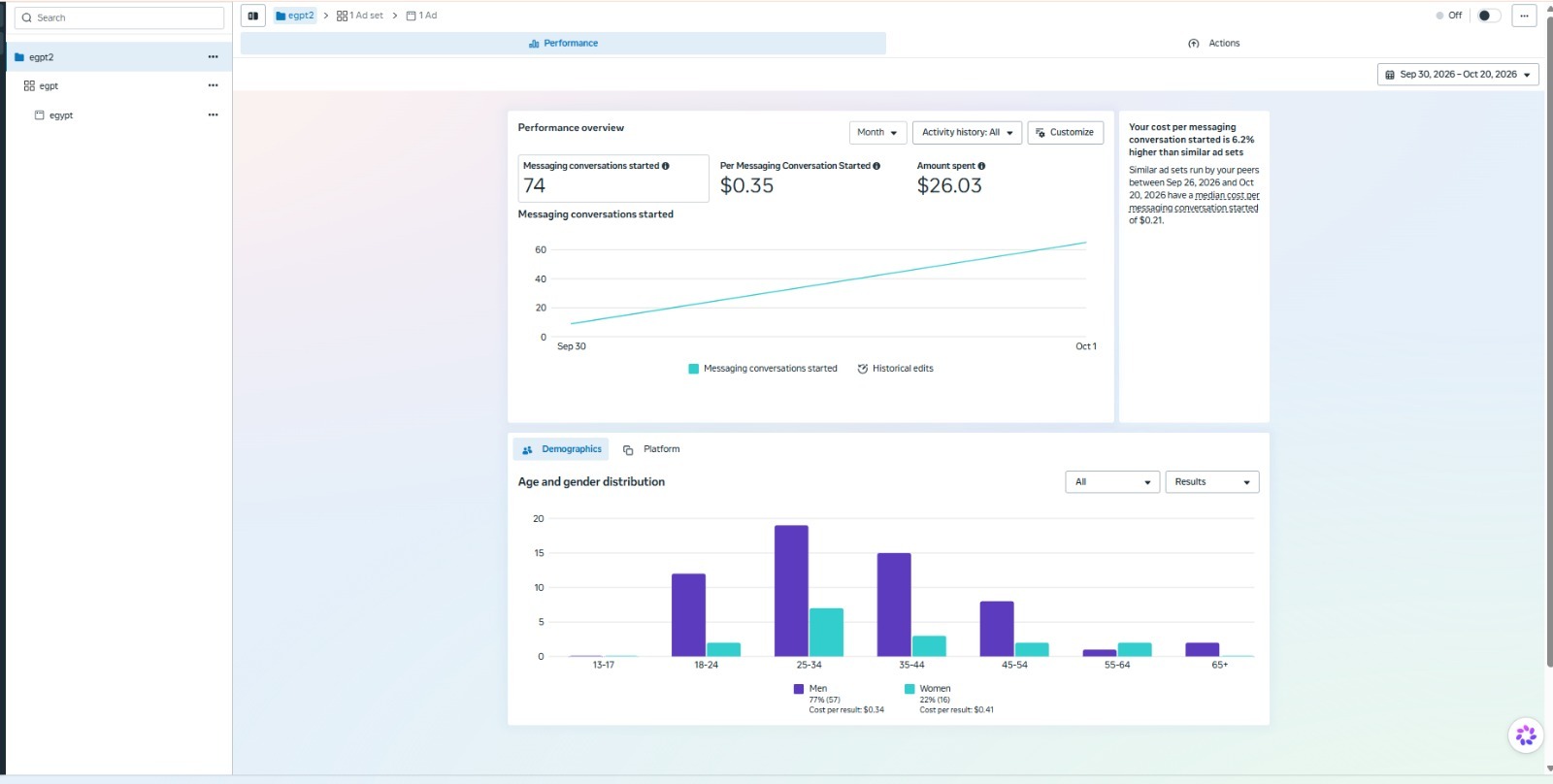Click the AI assistant floating icon
Viewport: 1553px width, 784px height.
point(1526,735)
